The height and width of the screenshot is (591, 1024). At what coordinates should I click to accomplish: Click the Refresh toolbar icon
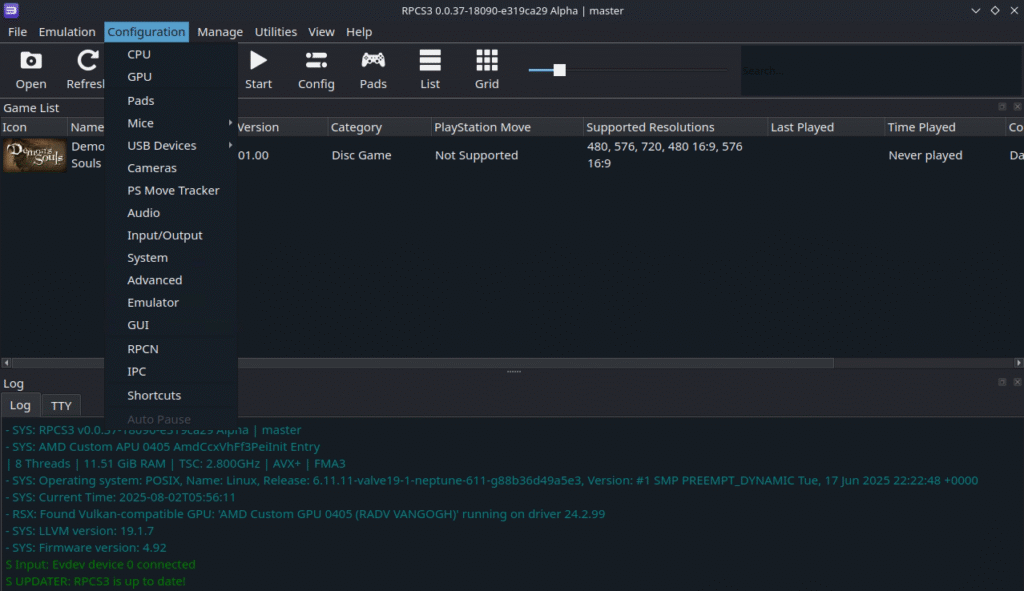click(86, 70)
